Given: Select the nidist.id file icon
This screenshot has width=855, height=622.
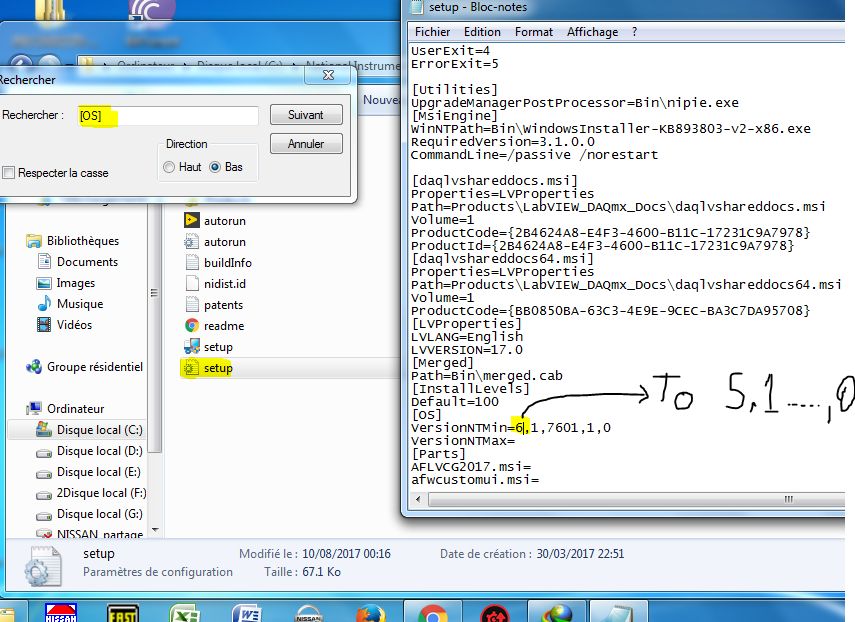Looking at the screenshot, I should [191, 283].
